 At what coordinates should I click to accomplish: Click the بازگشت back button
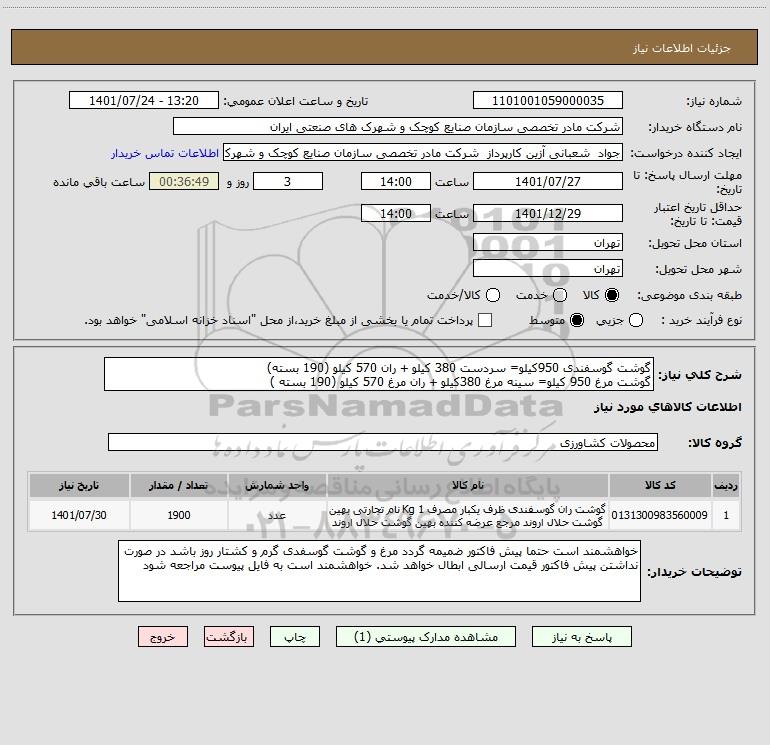pos(229,637)
